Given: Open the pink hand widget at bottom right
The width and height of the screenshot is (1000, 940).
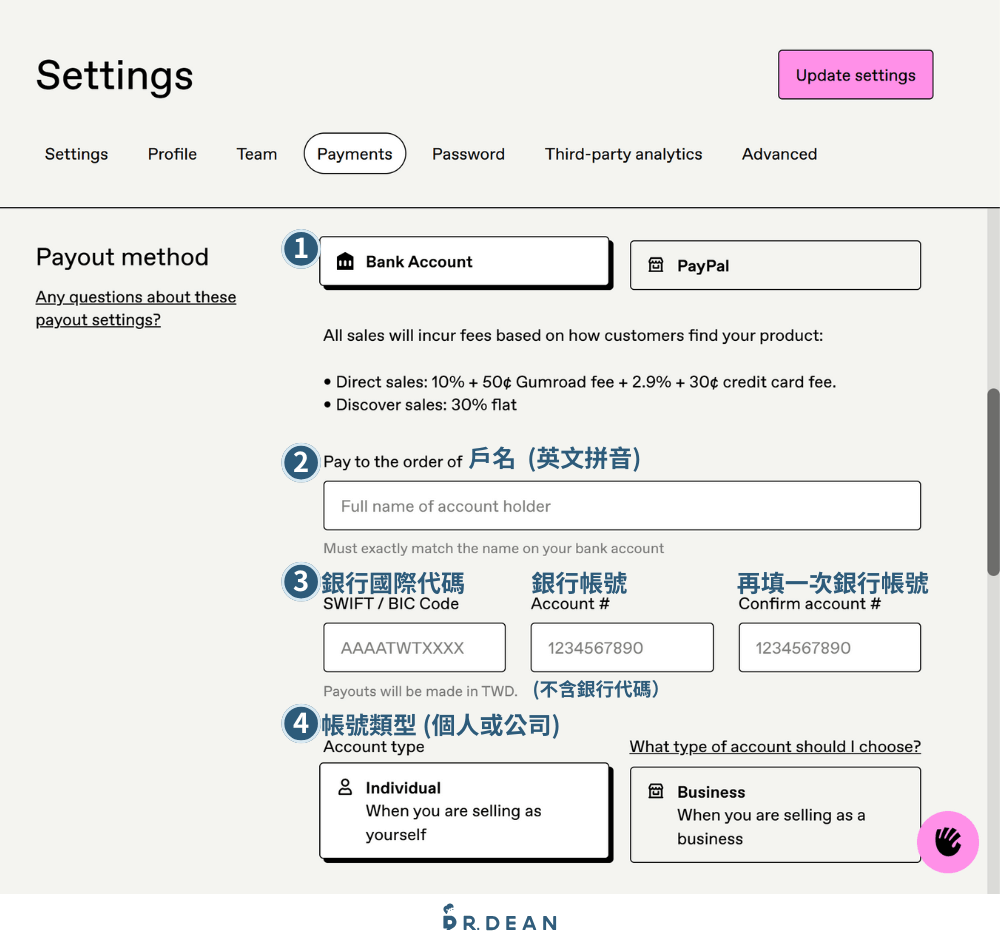Looking at the screenshot, I should coord(947,843).
